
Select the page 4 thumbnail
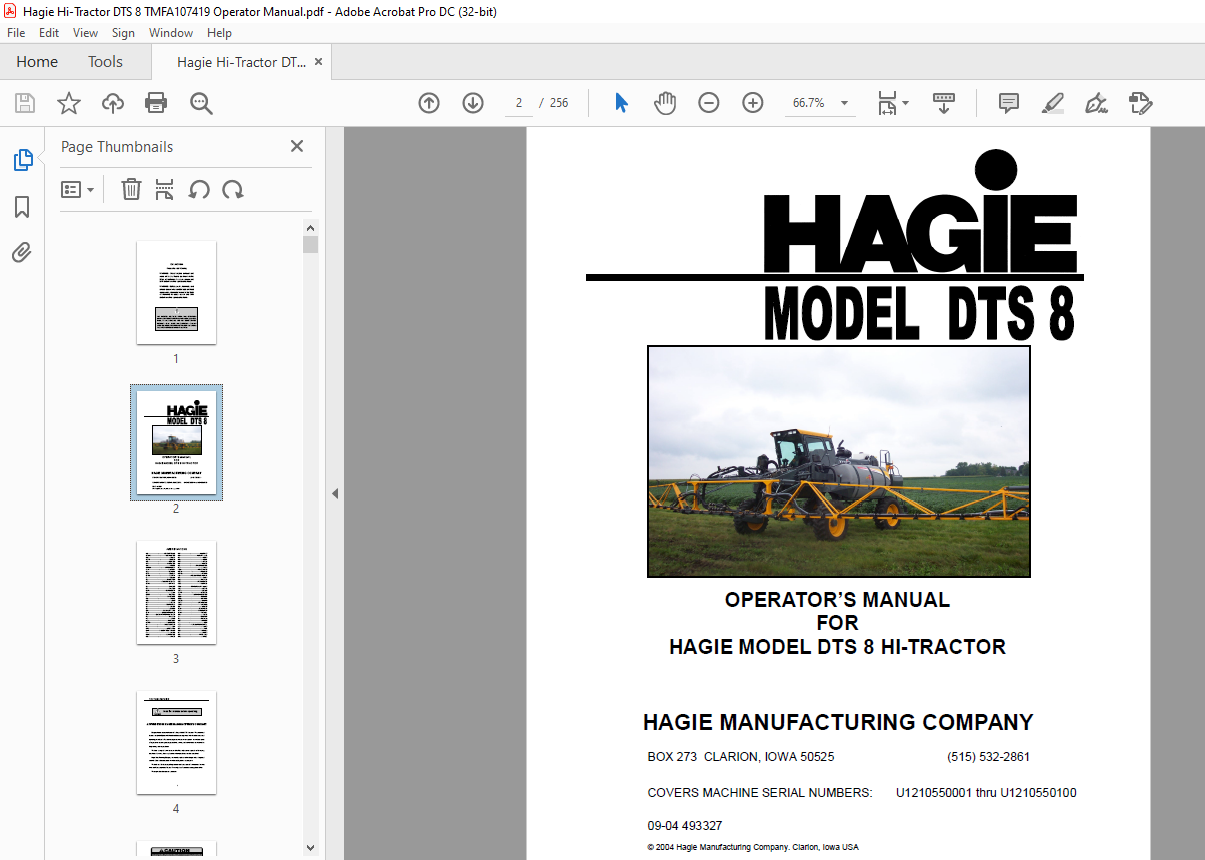click(x=176, y=742)
